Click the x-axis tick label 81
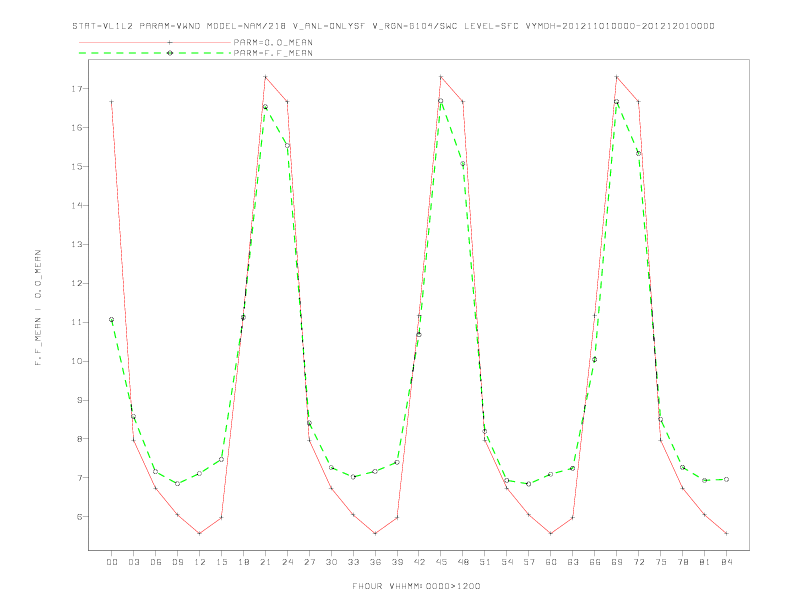 705,562
